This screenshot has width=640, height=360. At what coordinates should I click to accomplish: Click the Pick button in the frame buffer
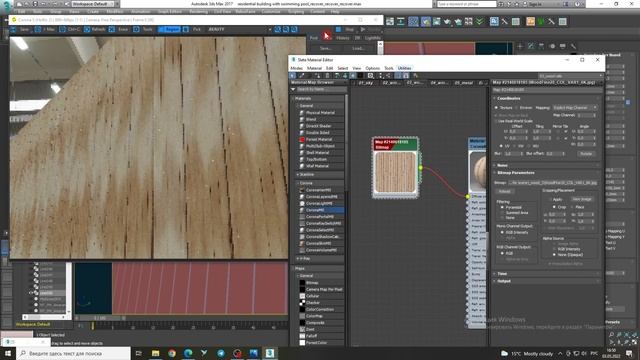(x=193, y=29)
